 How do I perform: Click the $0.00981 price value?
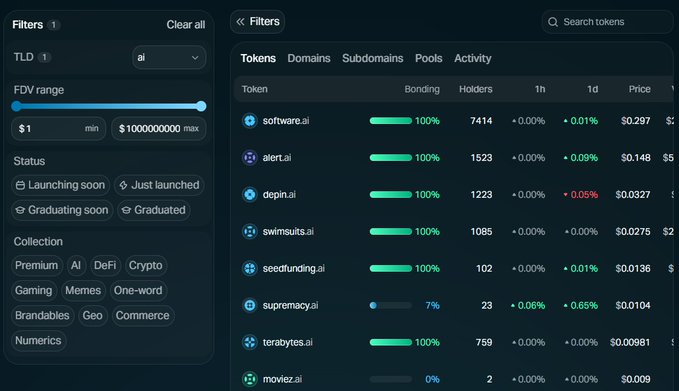[x=630, y=343]
